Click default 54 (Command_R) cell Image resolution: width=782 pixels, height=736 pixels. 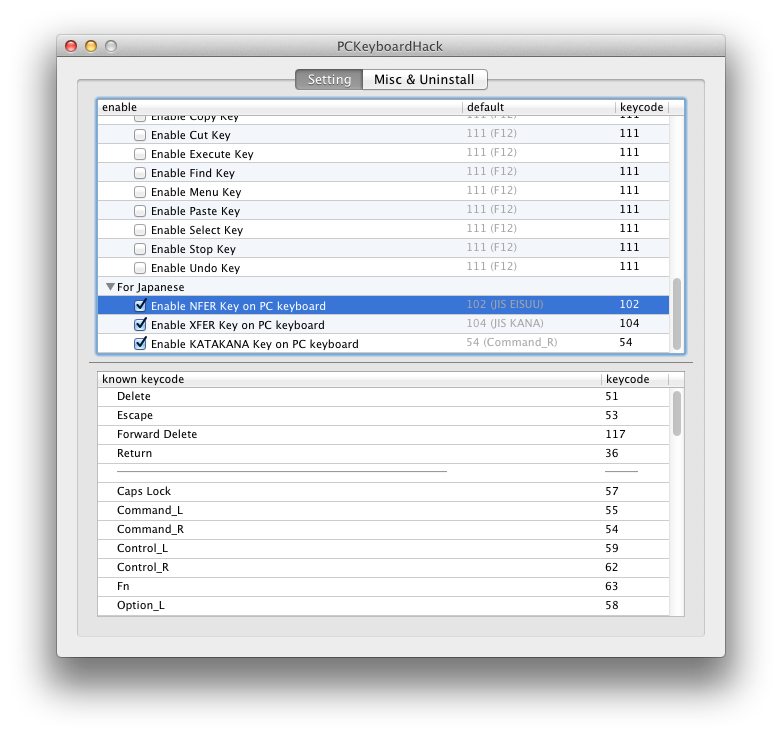512,342
